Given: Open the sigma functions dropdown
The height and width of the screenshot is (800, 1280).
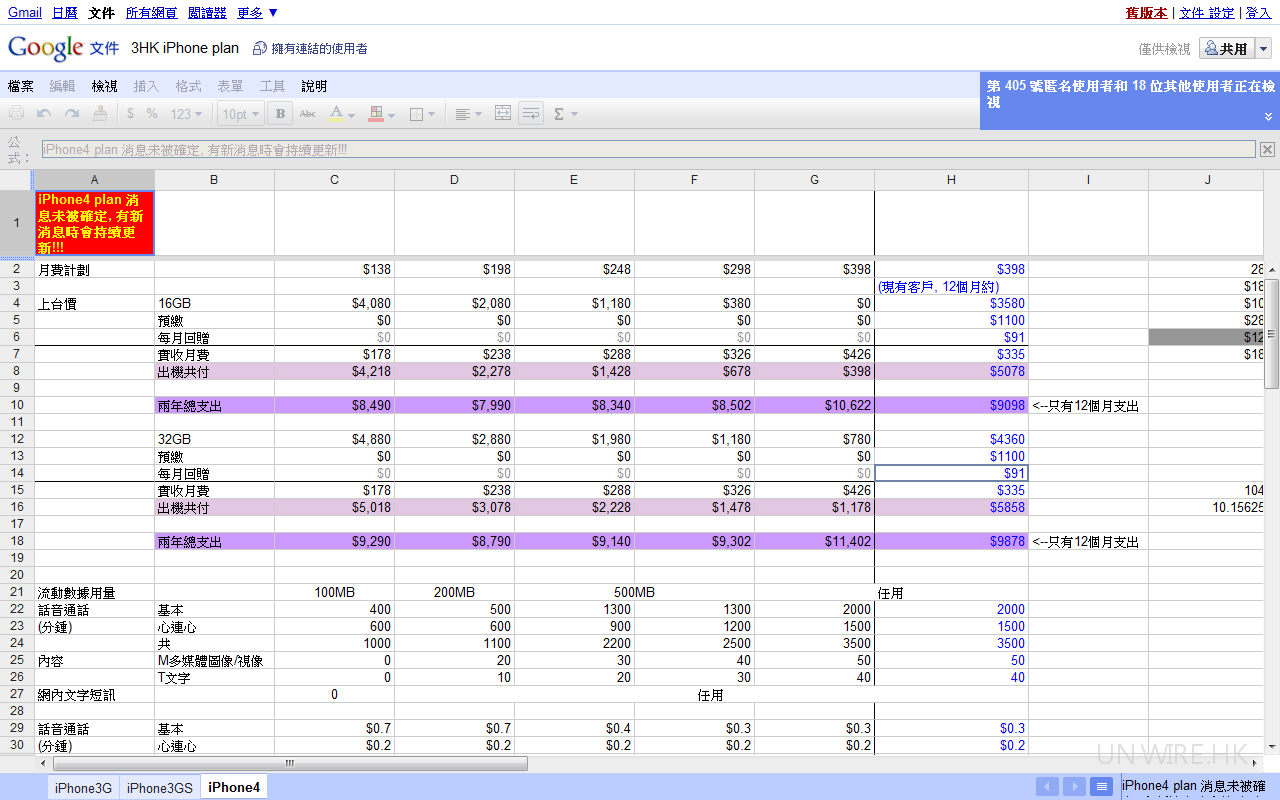Looking at the screenshot, I should [x=565, y=114].
